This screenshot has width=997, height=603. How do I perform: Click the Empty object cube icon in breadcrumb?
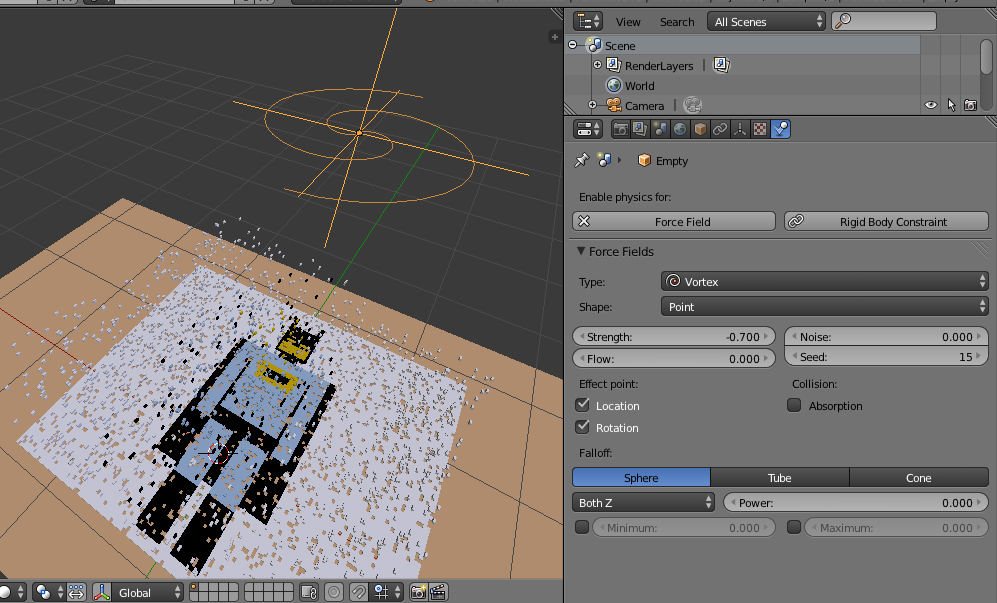coord(644,160)
